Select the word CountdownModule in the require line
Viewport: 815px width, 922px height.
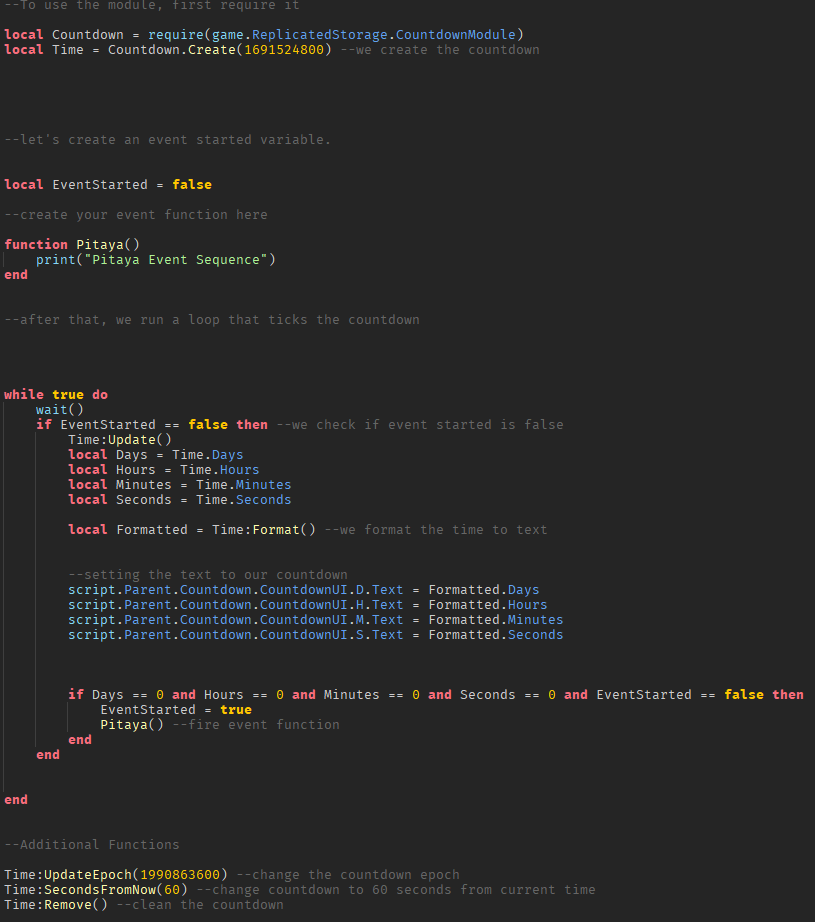(x=456, y=35)
